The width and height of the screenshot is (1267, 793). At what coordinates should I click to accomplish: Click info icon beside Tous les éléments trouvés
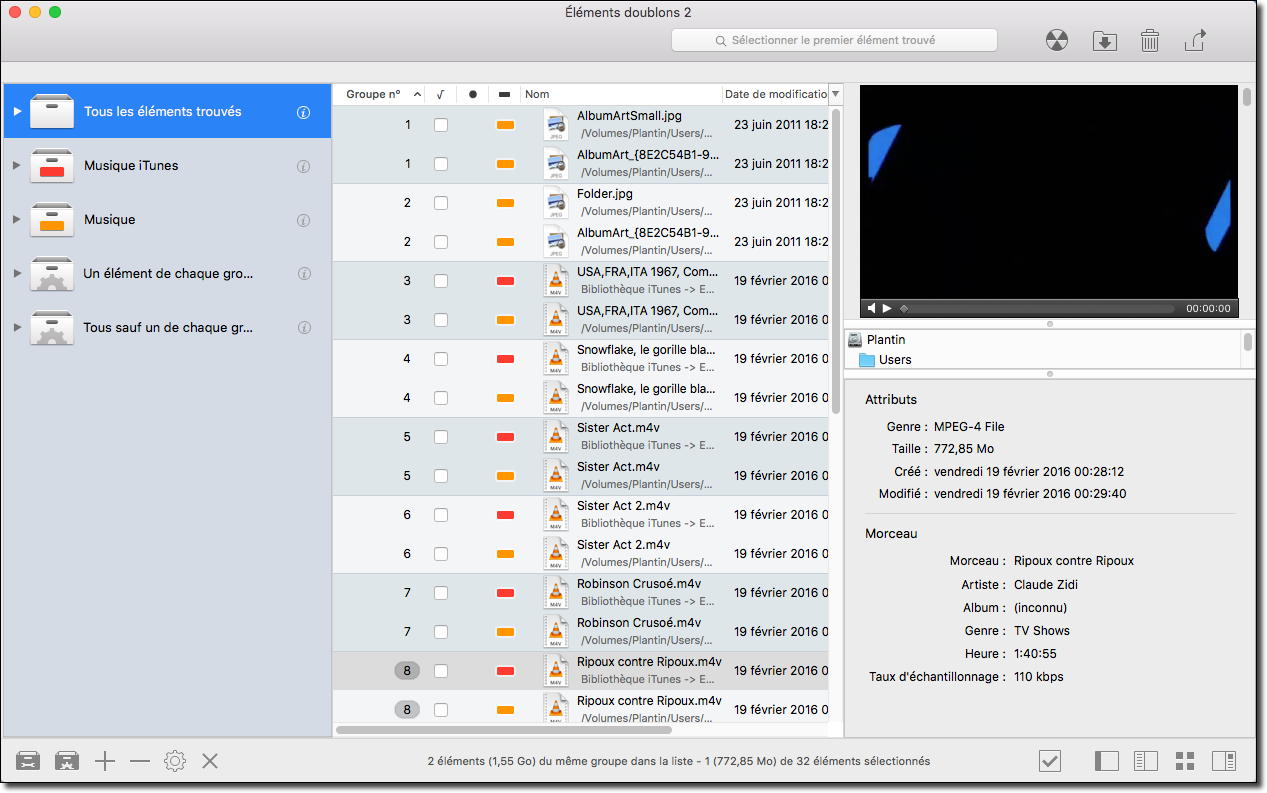point(304,112)
